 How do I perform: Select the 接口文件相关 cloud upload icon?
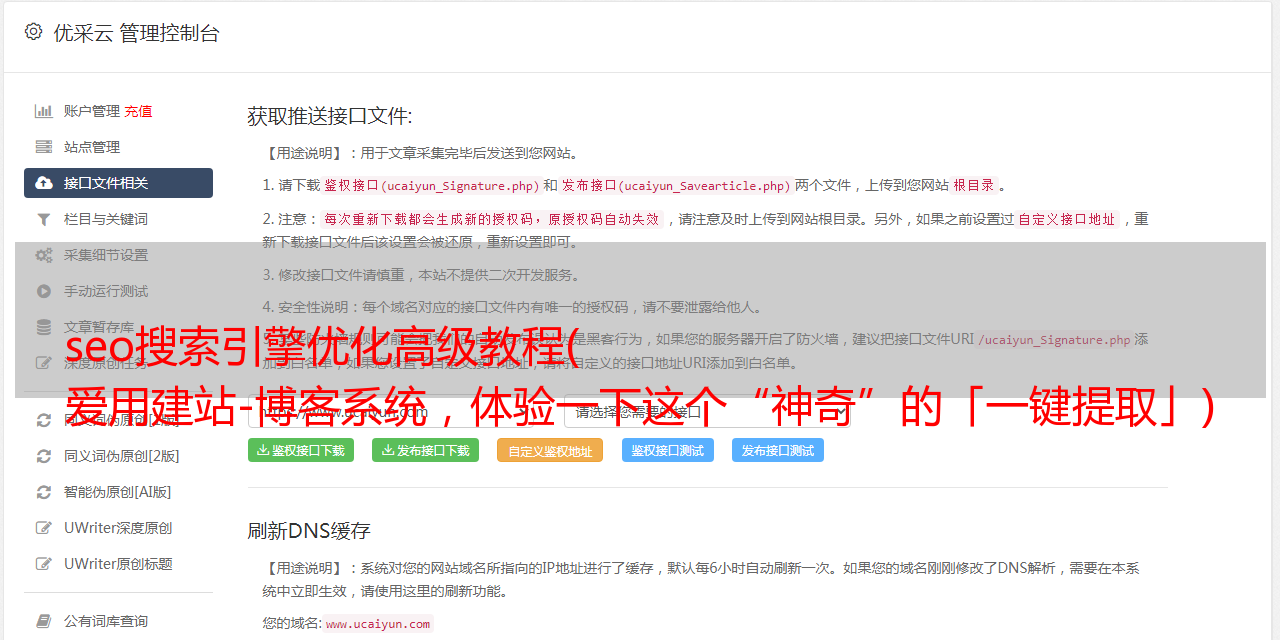44,183
